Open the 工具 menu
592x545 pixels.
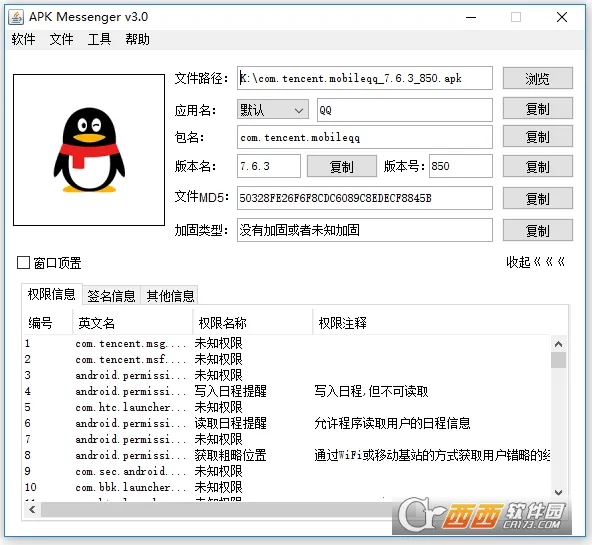[99, 39]
